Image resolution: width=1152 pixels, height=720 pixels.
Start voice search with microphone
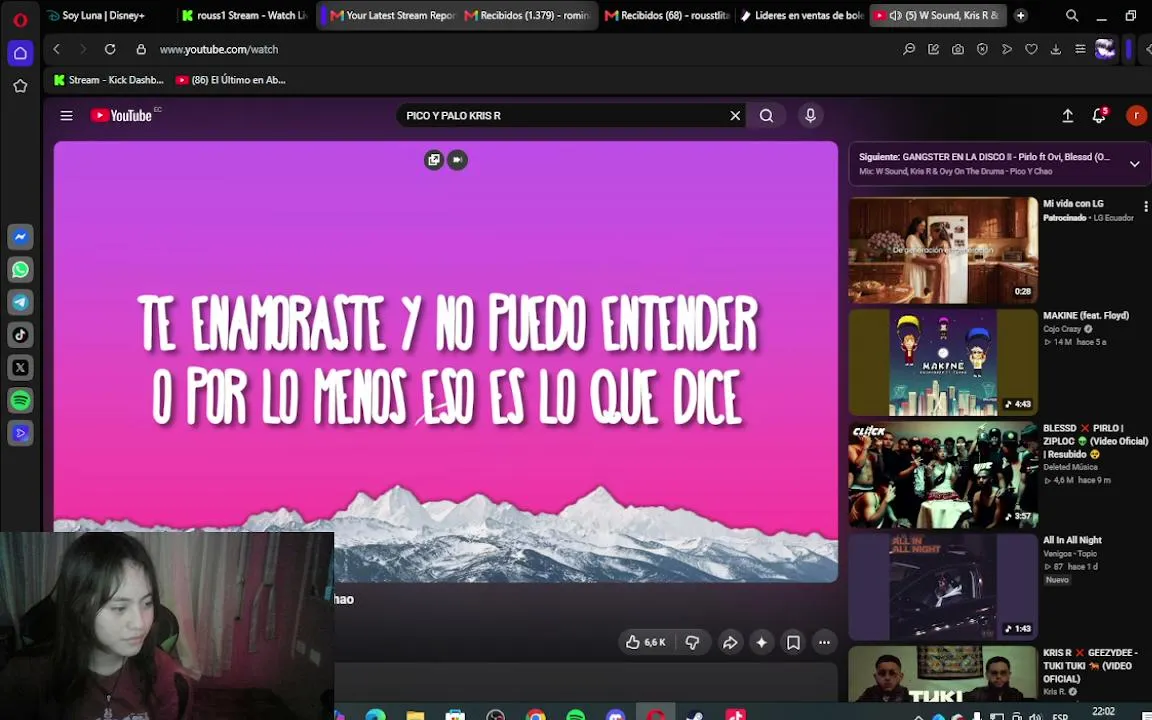click(810, 115)
